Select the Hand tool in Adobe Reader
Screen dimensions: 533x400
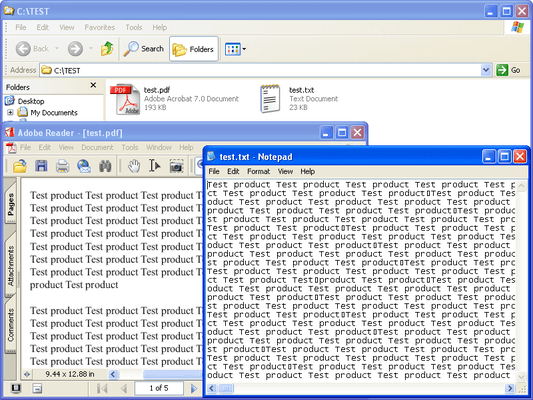[x=134, y=166]
